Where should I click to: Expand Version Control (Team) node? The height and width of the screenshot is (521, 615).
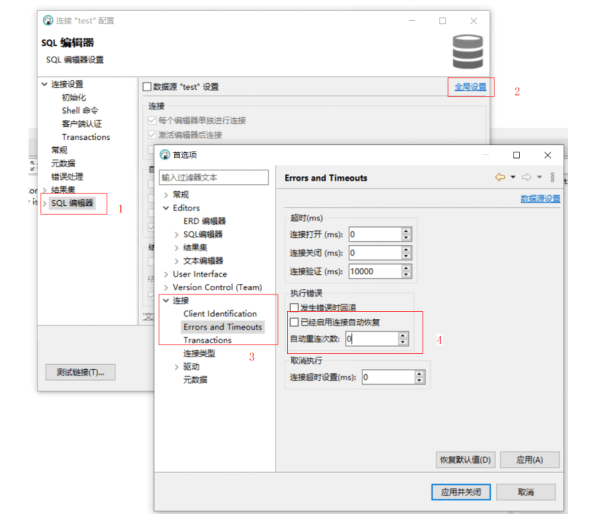(x=166, y=288)
